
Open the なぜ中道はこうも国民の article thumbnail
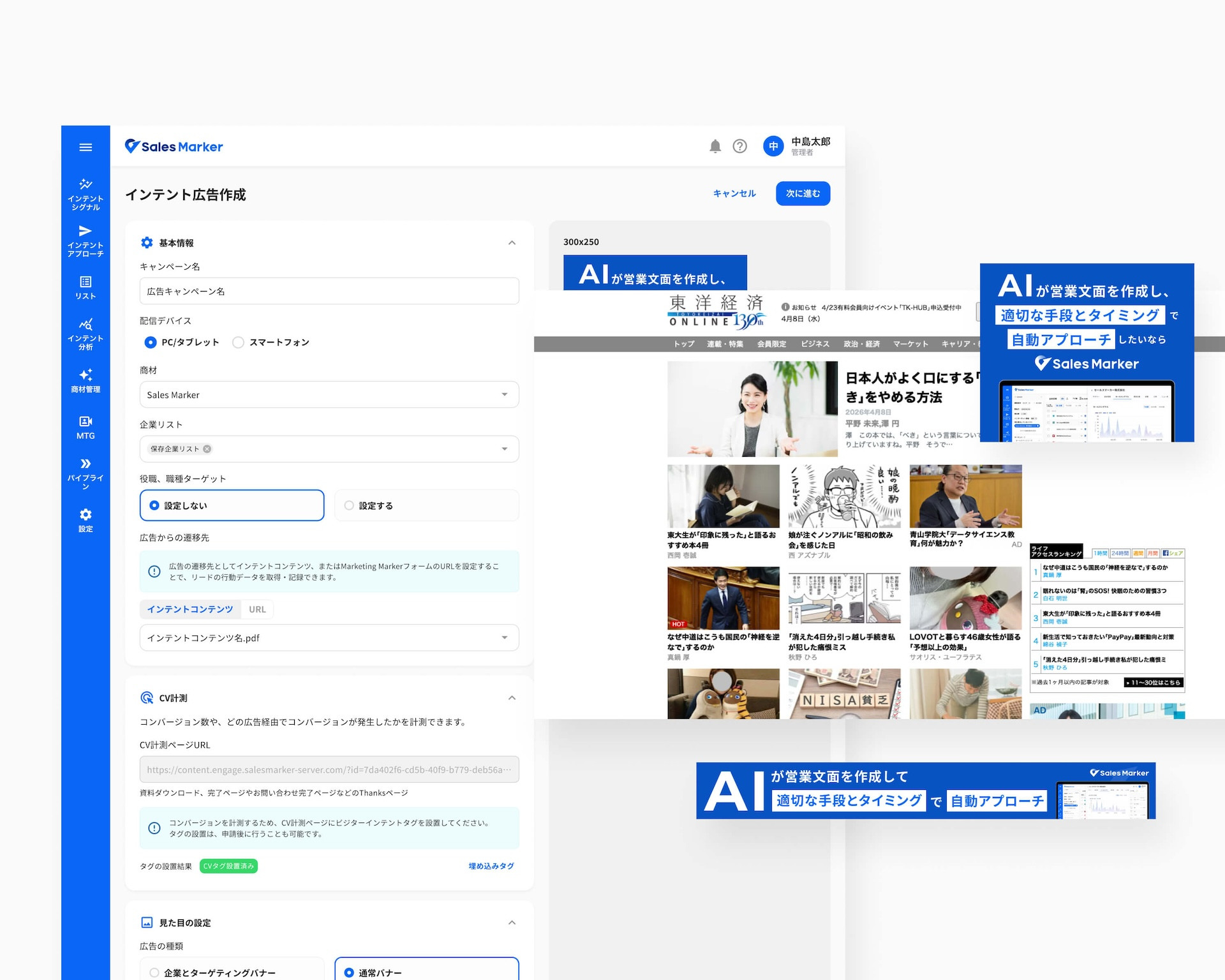(x=724, y=598)
